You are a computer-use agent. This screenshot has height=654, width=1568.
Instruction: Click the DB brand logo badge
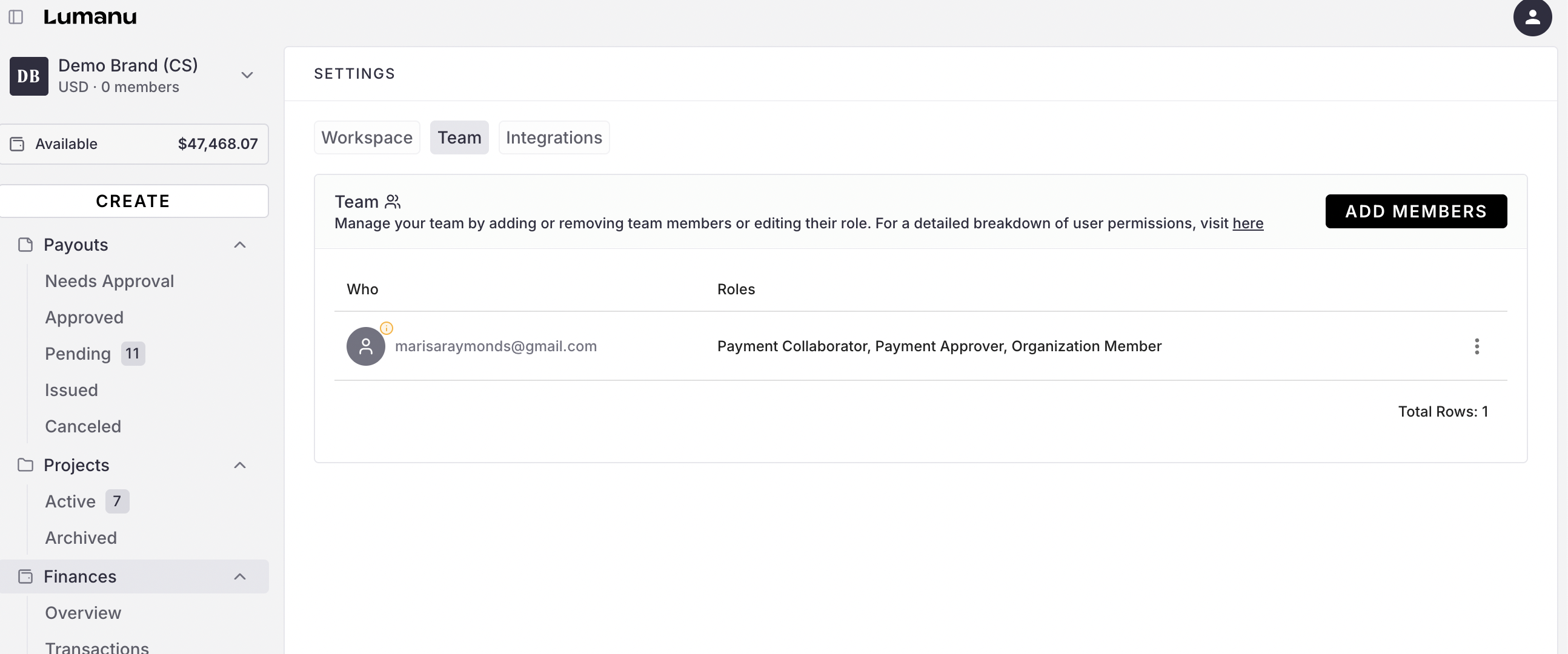pos(28,76)
